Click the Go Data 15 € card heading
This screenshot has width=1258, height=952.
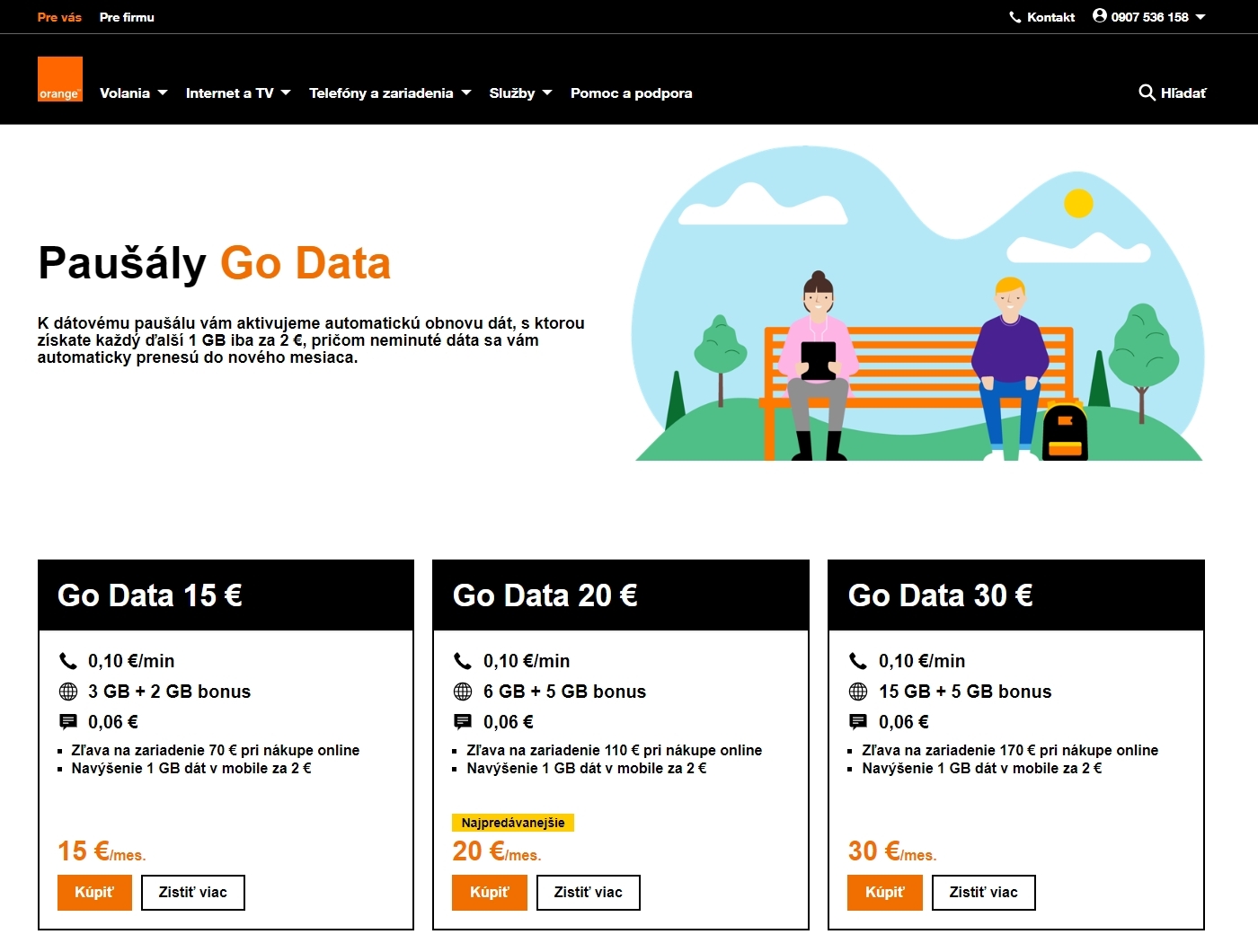150,595
